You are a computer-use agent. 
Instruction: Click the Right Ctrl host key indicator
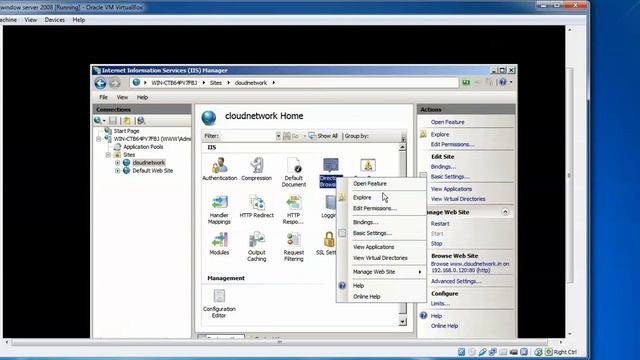click(x=565, y=352)
